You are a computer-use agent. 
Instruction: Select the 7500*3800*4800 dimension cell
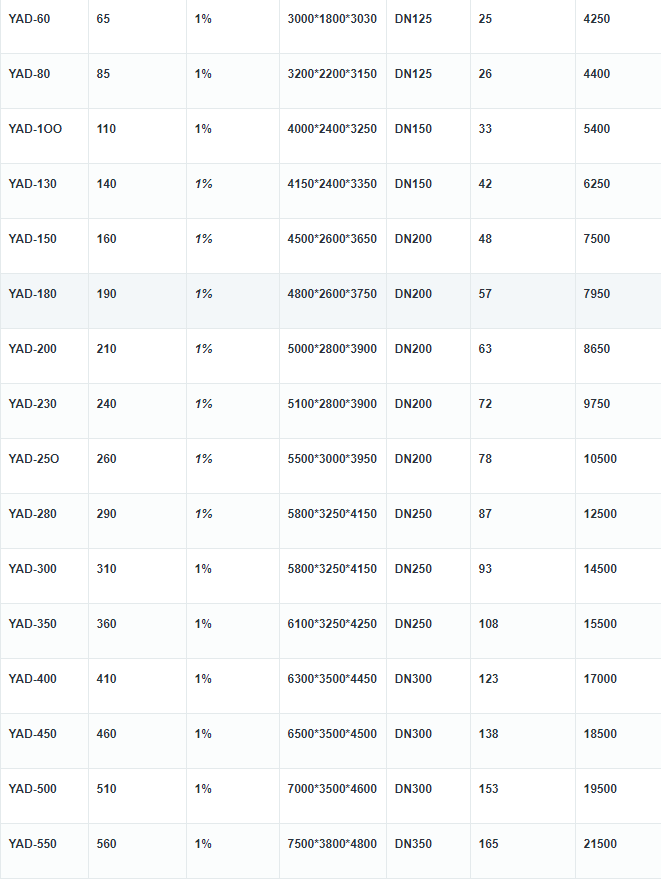(x=332, y=844)
